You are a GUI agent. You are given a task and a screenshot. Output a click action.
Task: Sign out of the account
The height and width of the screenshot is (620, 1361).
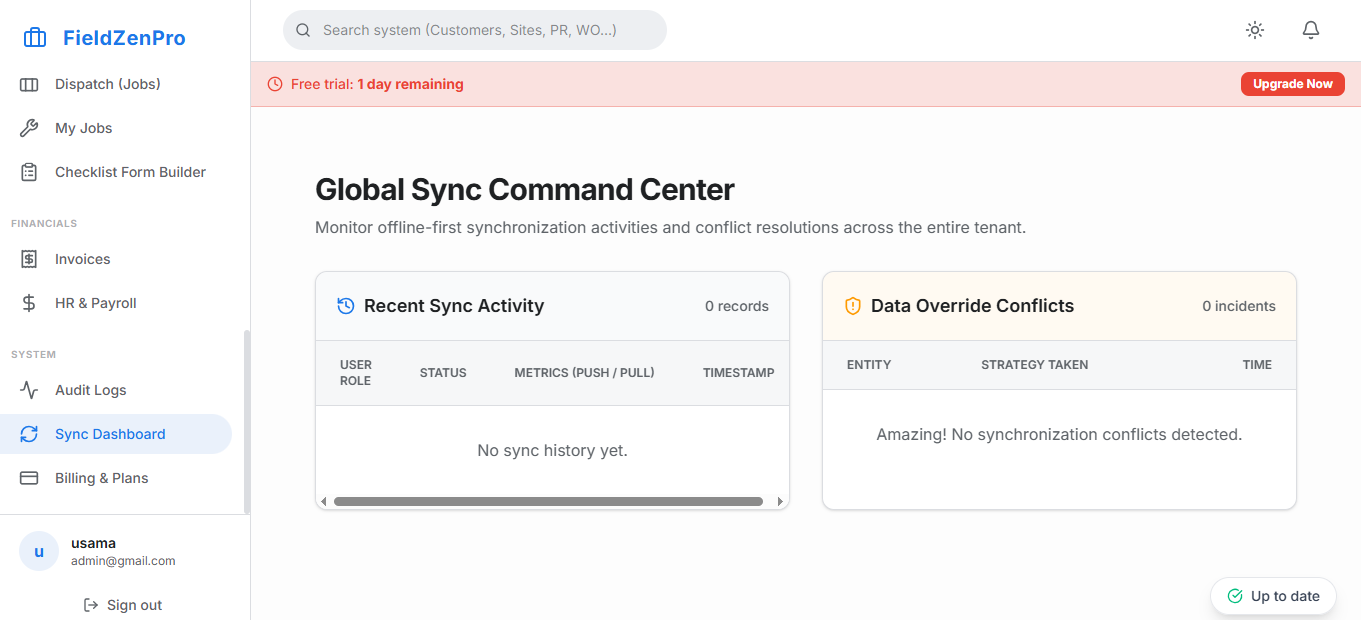click(x=123, y=605)
